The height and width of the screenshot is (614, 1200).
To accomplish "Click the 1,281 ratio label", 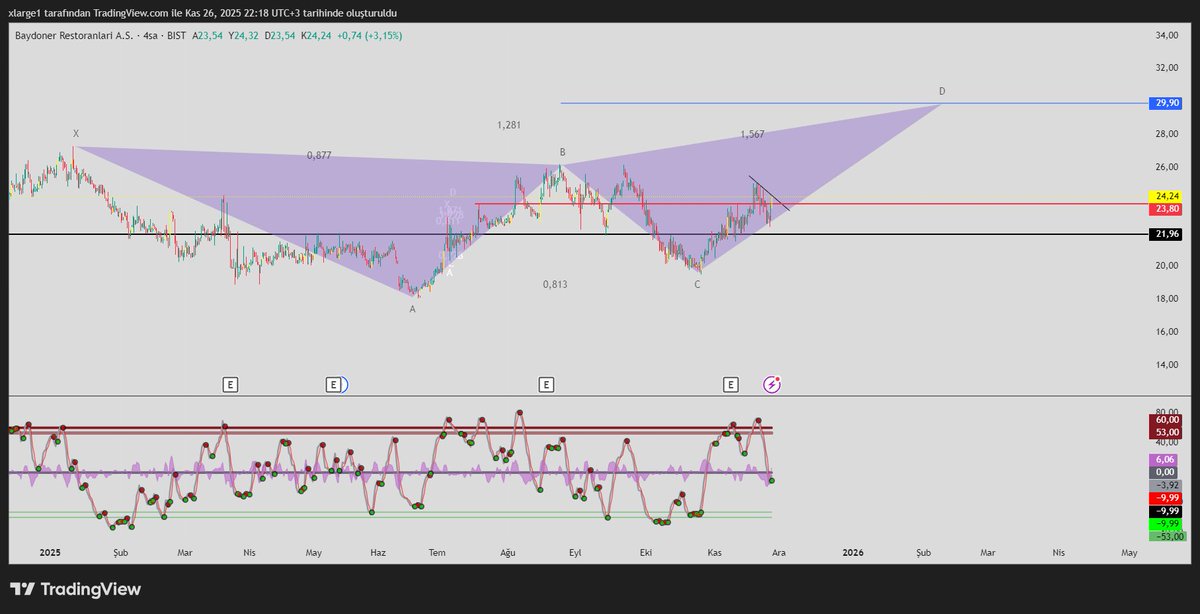I will pyautogui.click(x=509, y=125).
